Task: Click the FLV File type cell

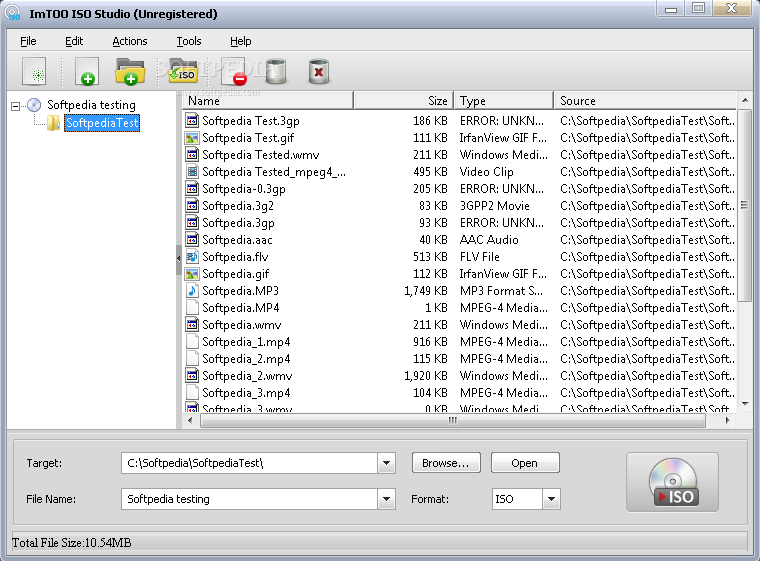Action: click(479, 257)
